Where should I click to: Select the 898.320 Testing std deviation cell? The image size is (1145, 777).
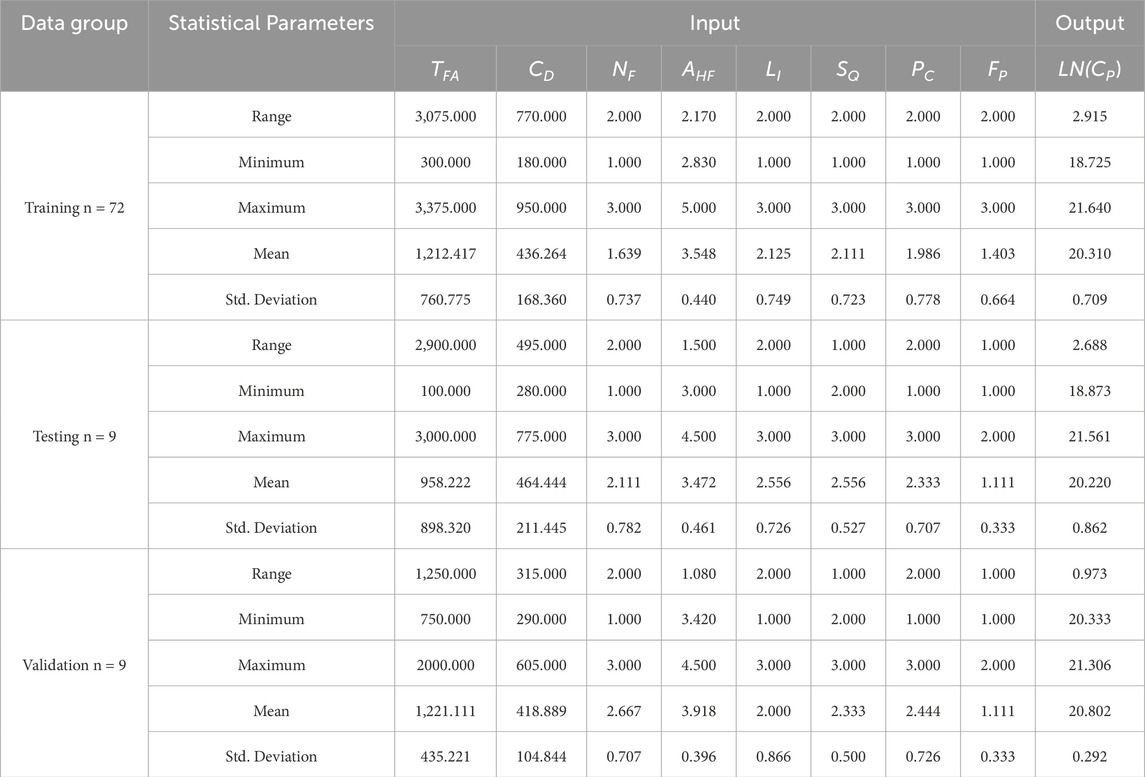[445, 527]
